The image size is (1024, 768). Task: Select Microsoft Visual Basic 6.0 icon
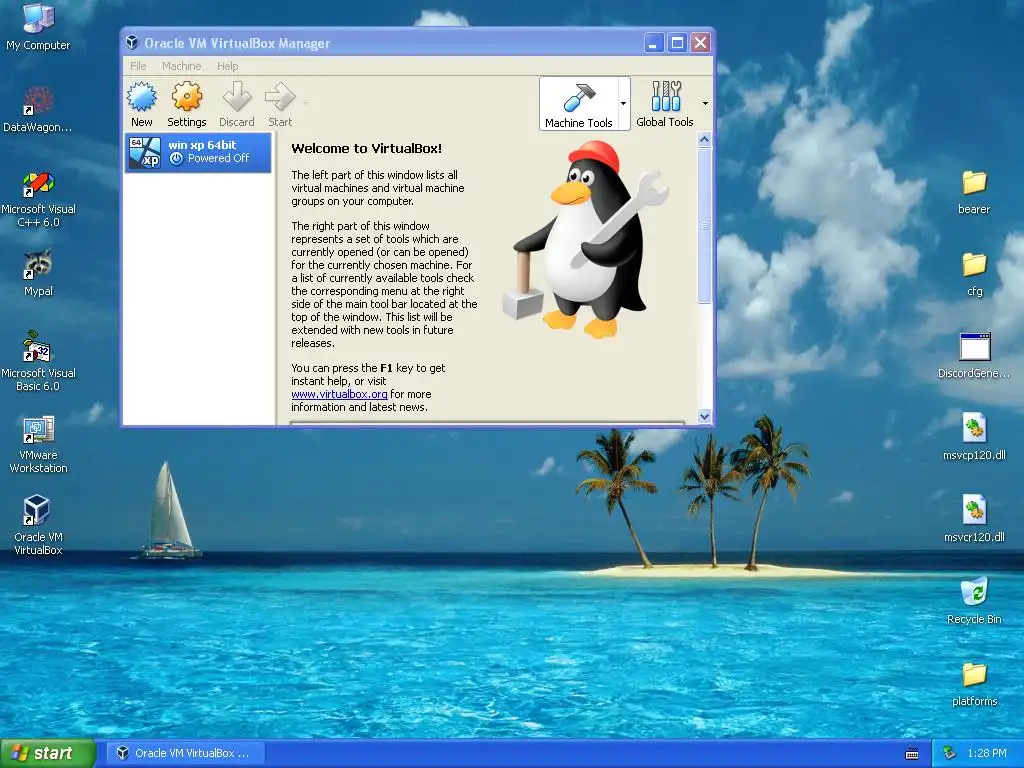38,361
